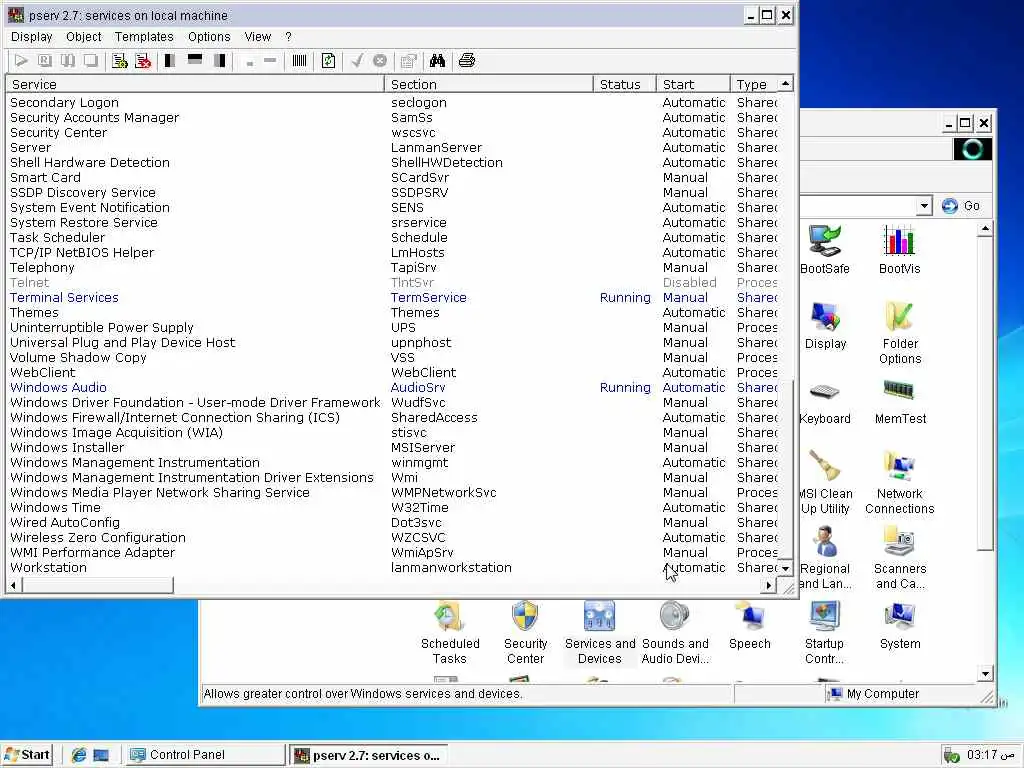Select the Windows Audio service row
Screen dimensions: 1024x768
(x=392, y=388)
